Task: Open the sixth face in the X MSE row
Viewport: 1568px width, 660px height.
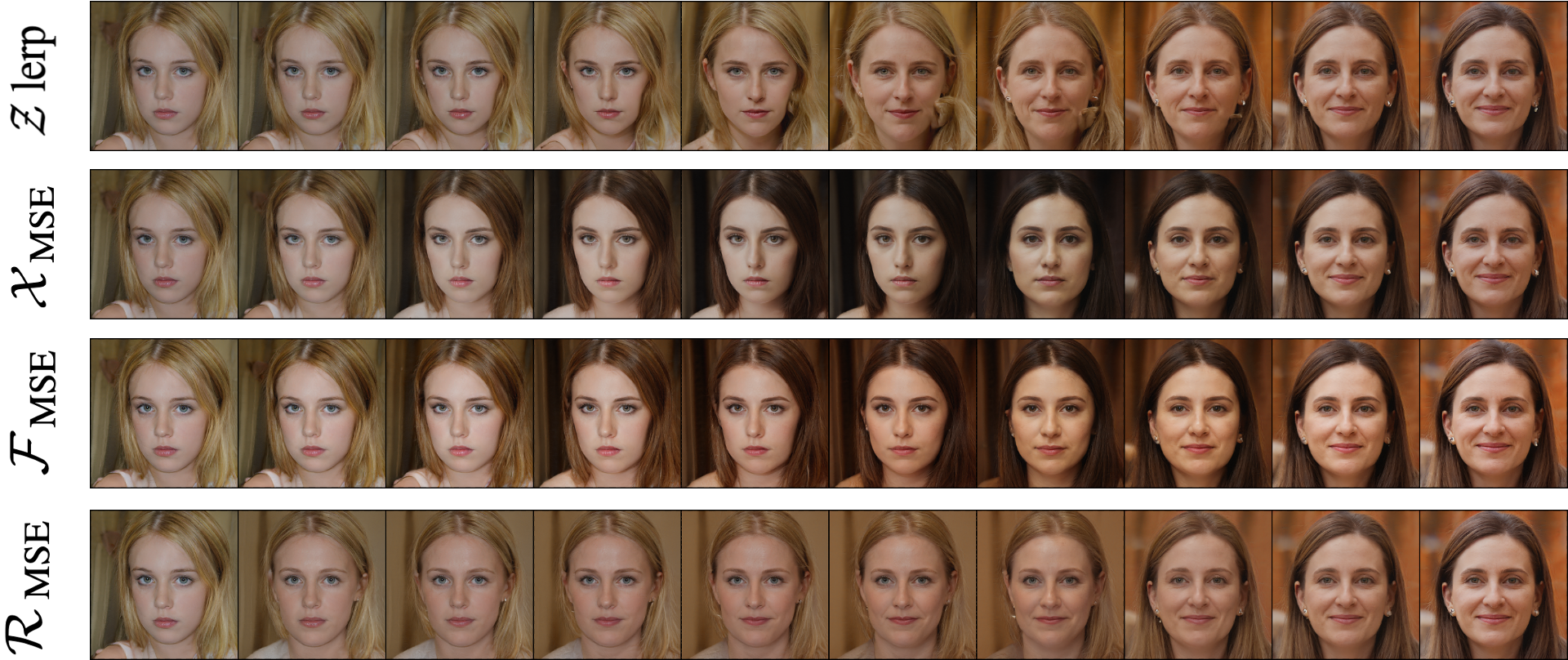Action: point(903,244)
